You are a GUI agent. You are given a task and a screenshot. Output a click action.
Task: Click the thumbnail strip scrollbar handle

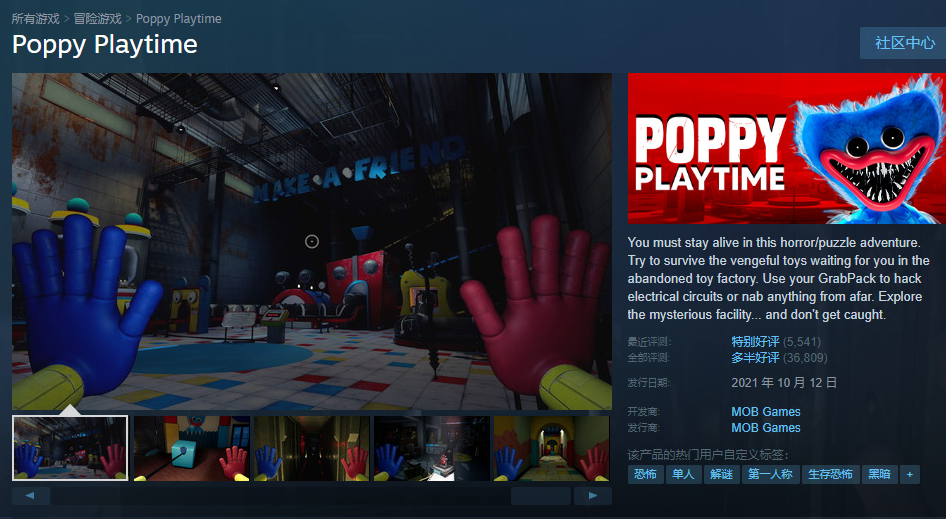pos(540,495)
